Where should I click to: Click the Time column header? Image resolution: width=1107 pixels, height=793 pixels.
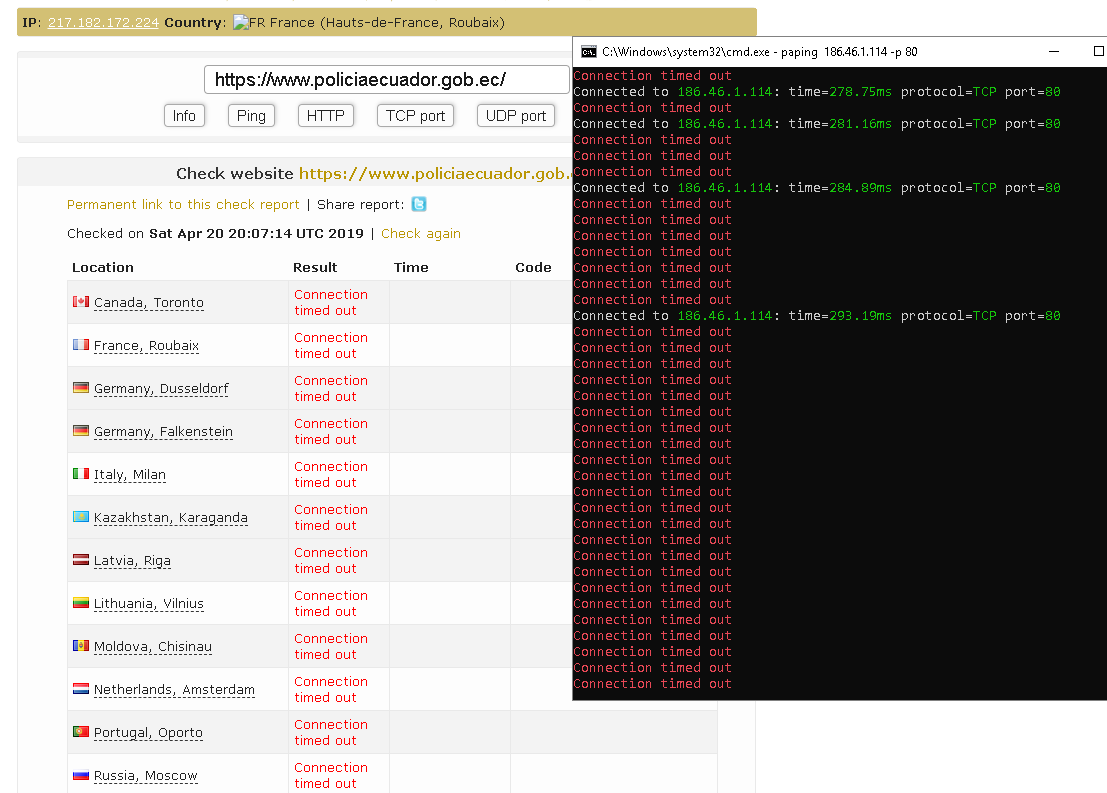(x=411, y=268)
